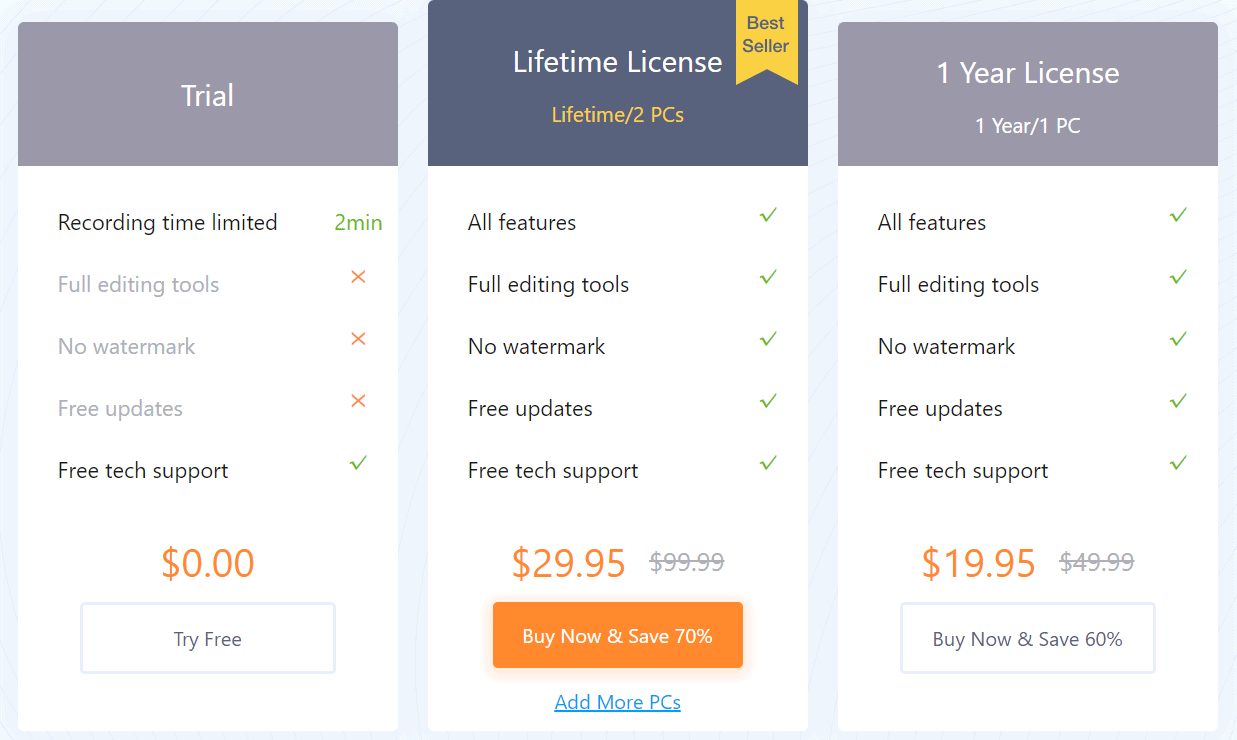1237x740 pixels.
Task: Click the yellow Best Seller ribbon badge
Action: point(766,42)
